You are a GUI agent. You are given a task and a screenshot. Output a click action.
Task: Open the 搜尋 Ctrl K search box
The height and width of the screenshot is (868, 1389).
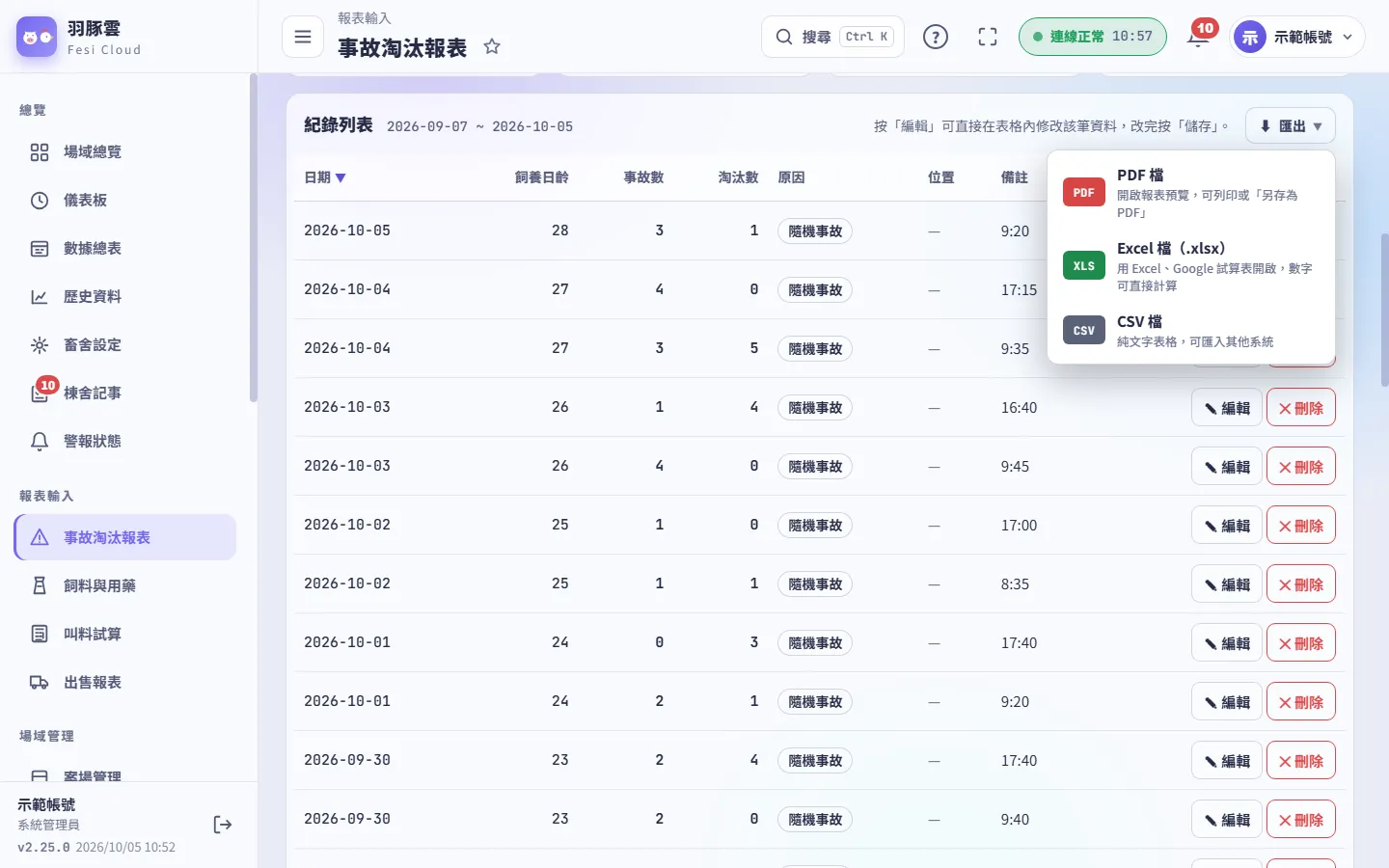tap(833, 37)
